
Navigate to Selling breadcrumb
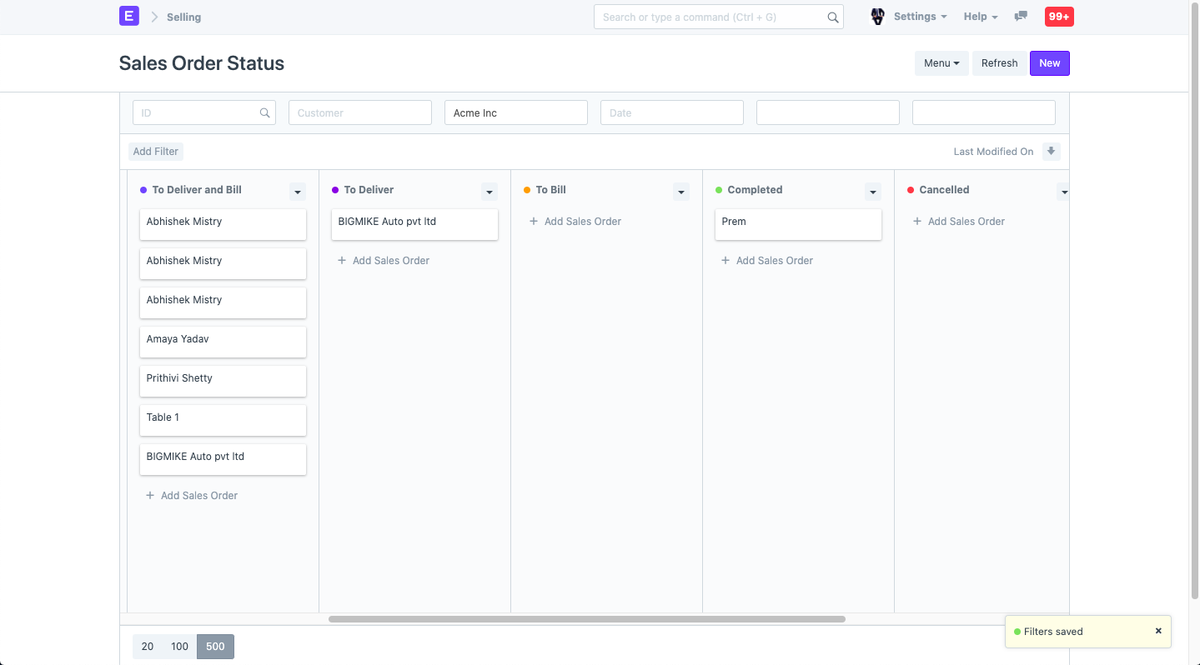183,17
